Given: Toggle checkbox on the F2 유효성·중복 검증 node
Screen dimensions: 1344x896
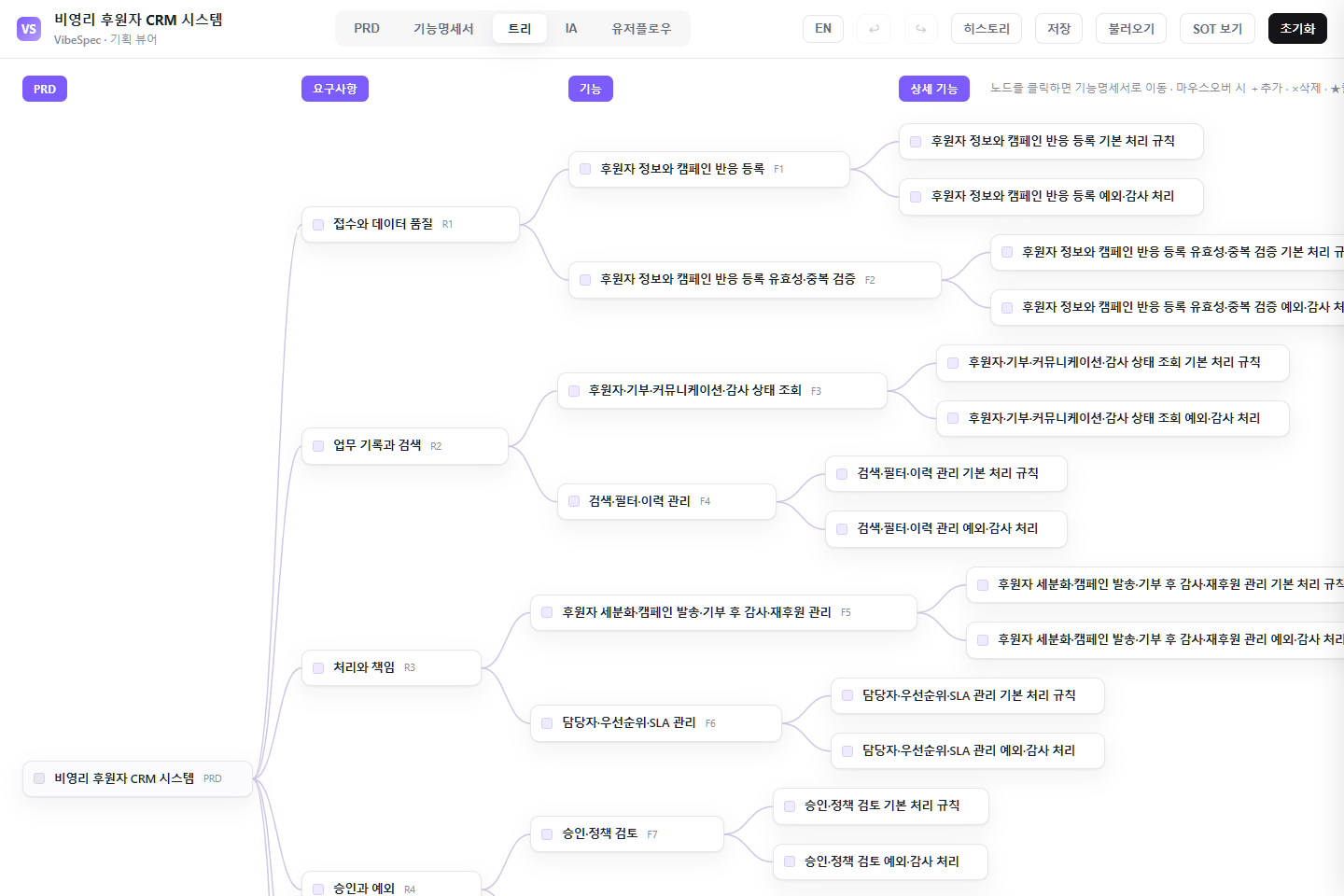Looking at the screenshot, I should point(585,280).
